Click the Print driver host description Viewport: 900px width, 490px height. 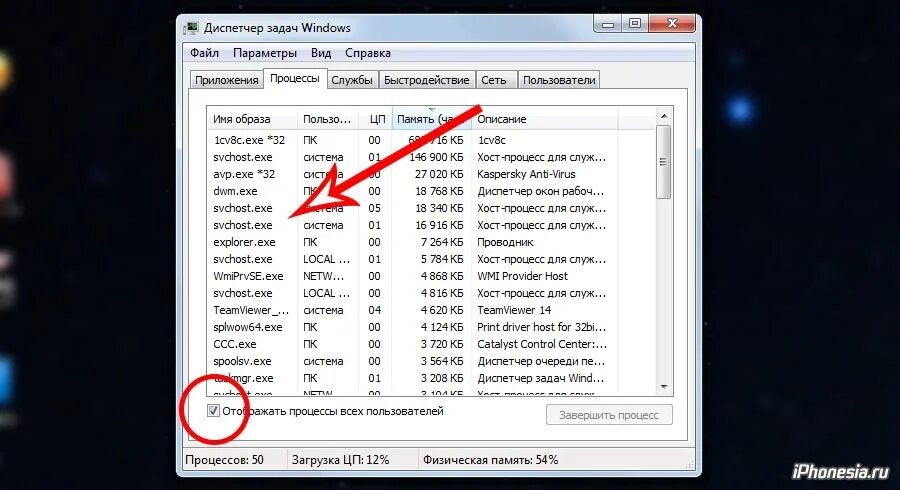[x=541, y=327]
